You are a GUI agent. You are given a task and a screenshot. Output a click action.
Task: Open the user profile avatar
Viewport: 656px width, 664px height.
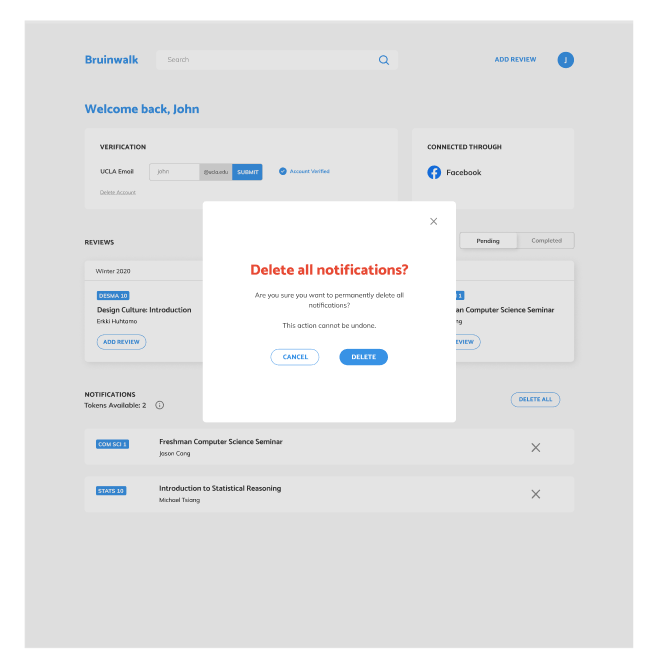coord(565,60)
